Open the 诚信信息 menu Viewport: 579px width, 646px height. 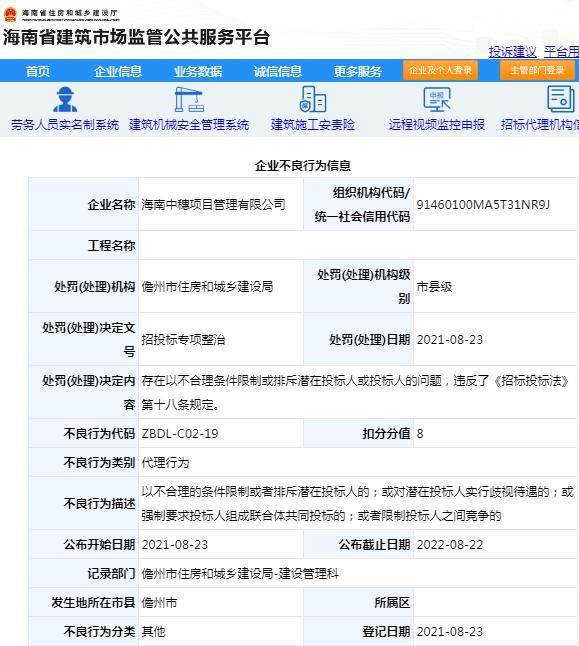click(x=278, y=71)
